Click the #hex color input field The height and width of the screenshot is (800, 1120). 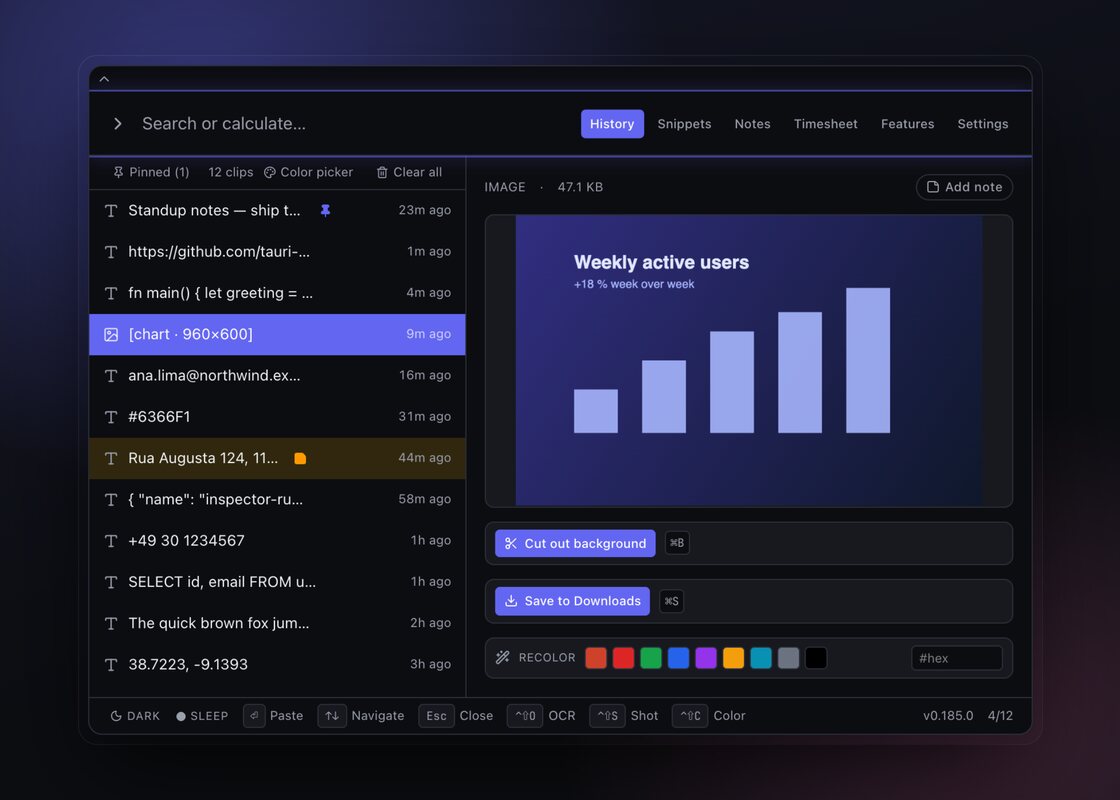point(957,659)
